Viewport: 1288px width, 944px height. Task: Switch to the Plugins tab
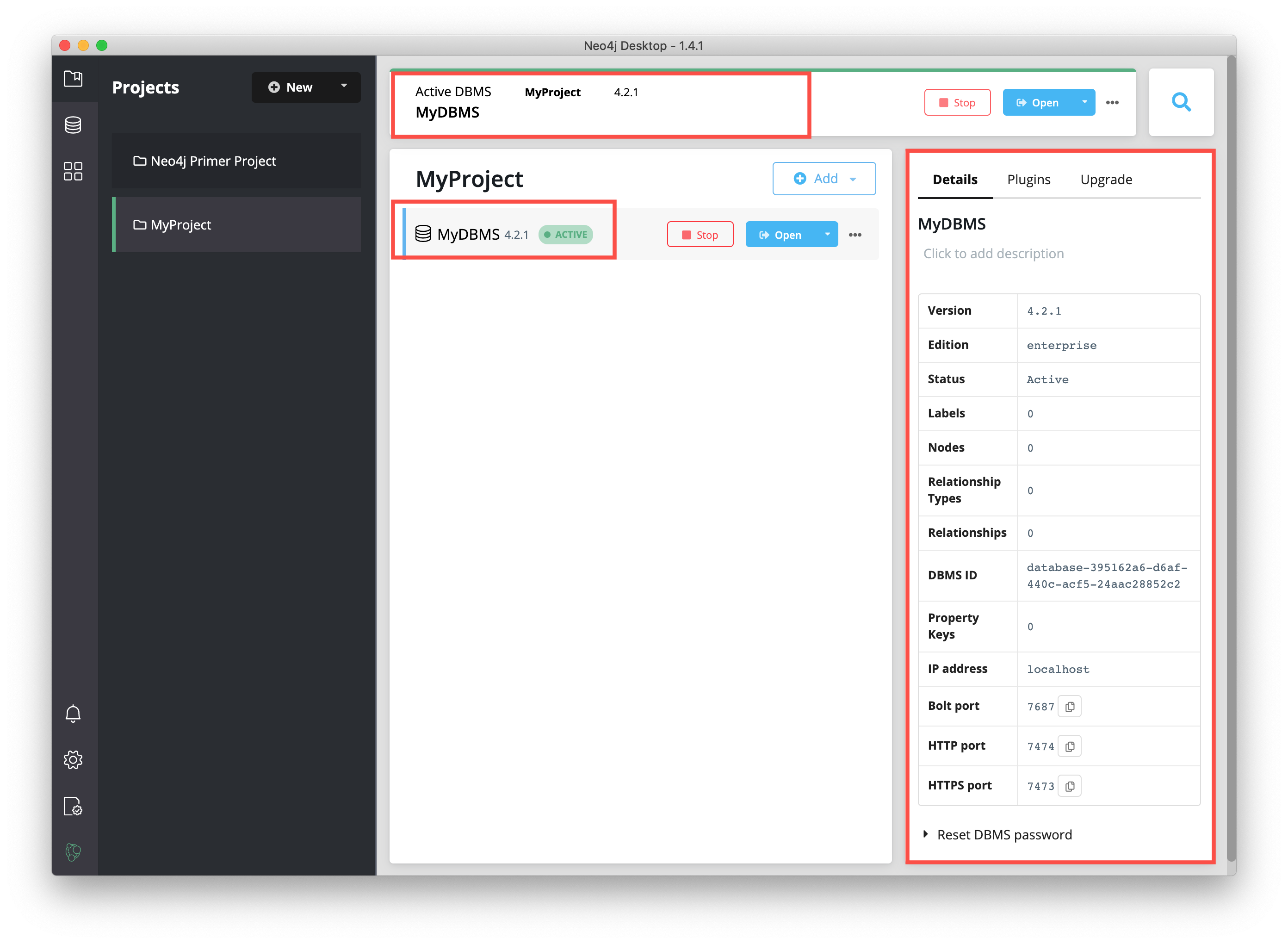(x=1028, y=180)
